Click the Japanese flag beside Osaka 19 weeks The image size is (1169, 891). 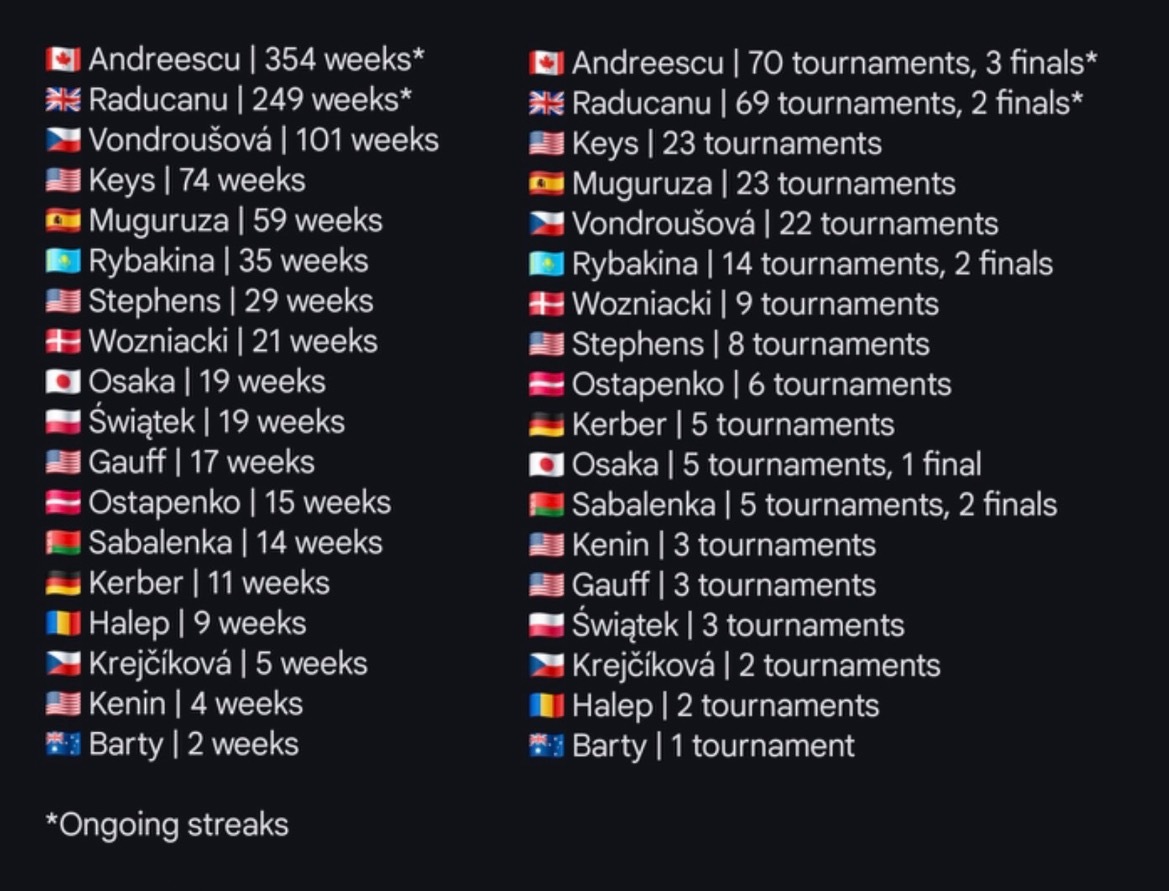point(63,382)
